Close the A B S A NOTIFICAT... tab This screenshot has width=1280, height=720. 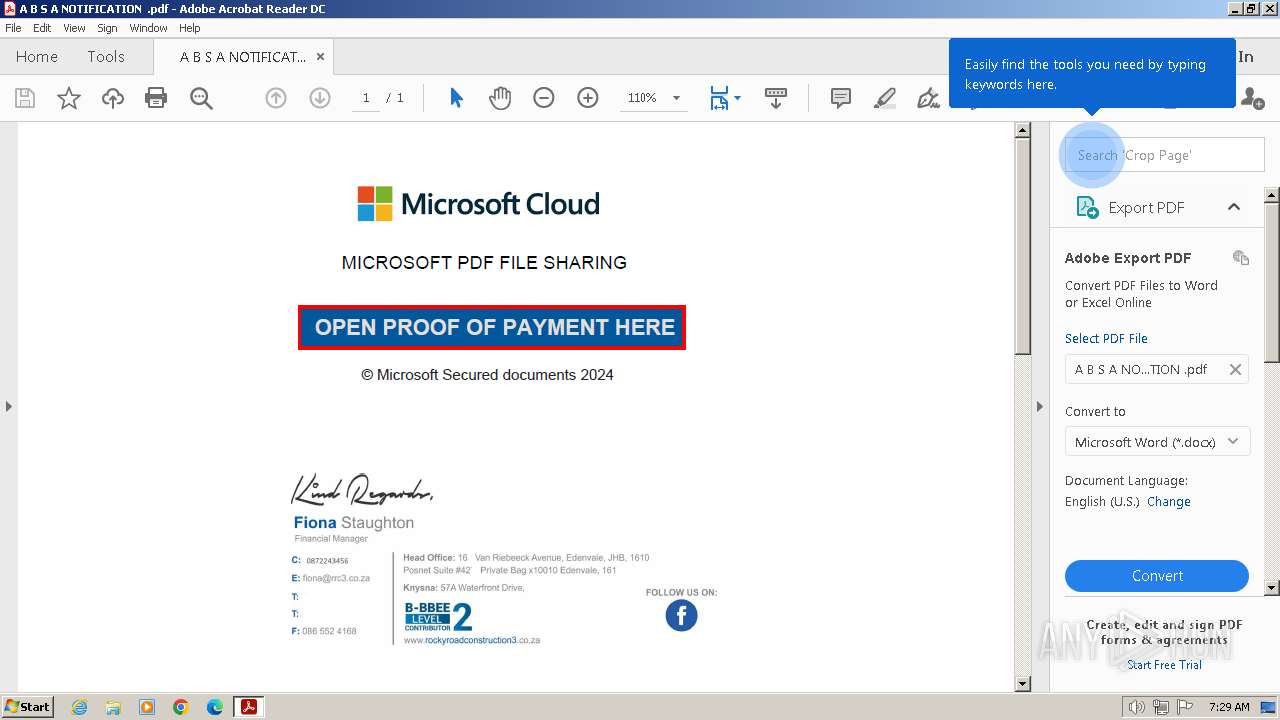(x=320, y=57)
